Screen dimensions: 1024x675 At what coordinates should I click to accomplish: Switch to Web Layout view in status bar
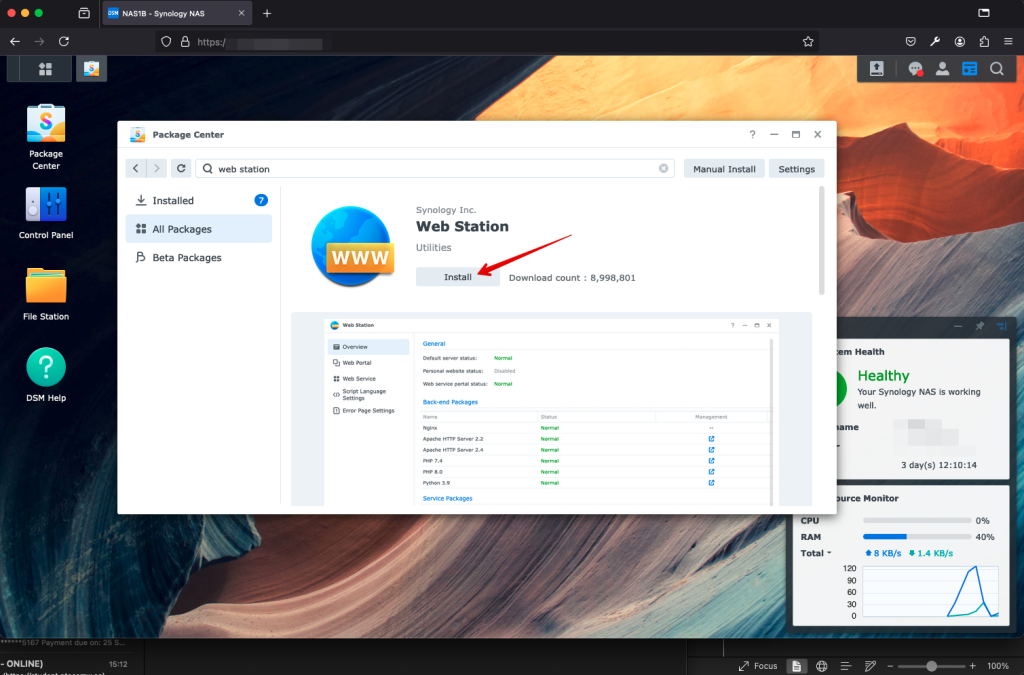822,666
